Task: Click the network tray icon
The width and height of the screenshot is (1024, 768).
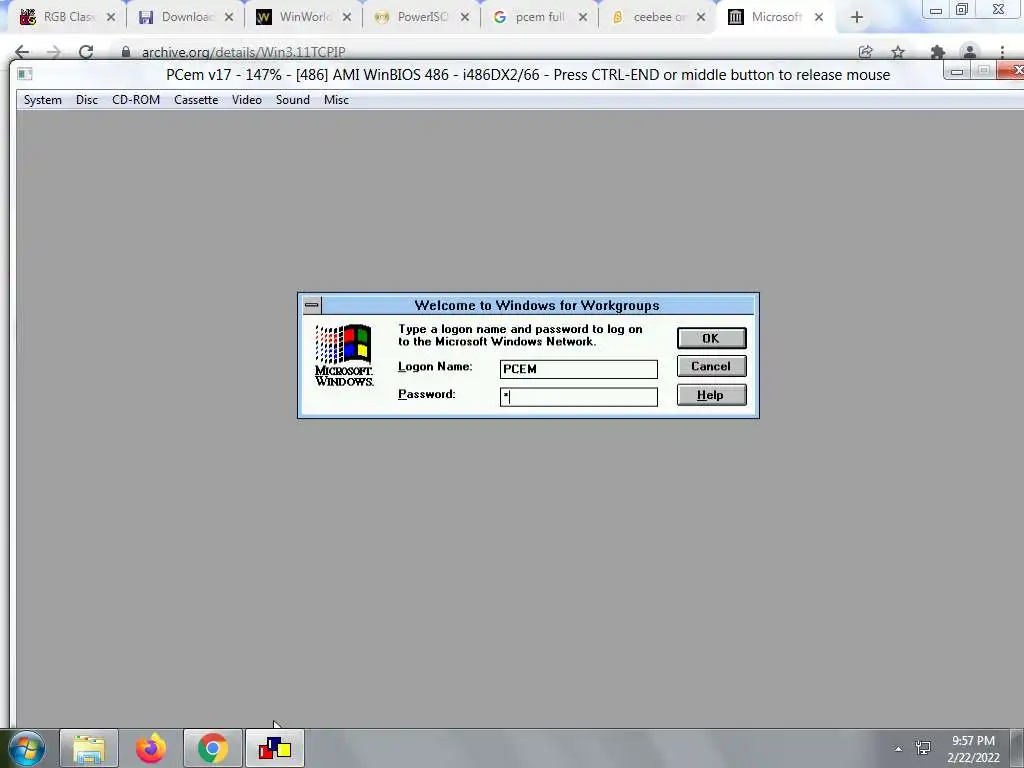Action: tap(923, 748)
